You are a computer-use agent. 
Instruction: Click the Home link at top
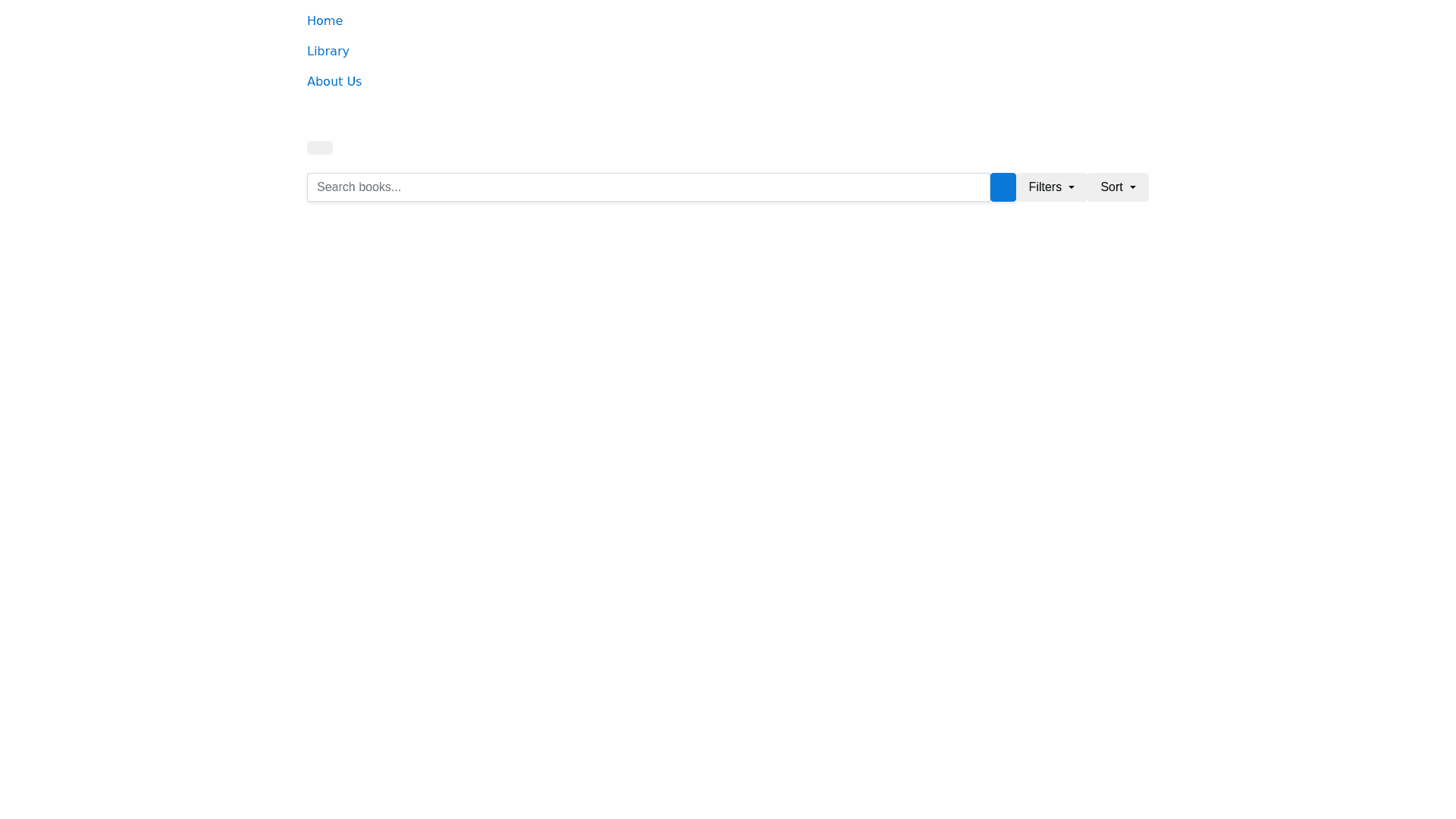325,21
